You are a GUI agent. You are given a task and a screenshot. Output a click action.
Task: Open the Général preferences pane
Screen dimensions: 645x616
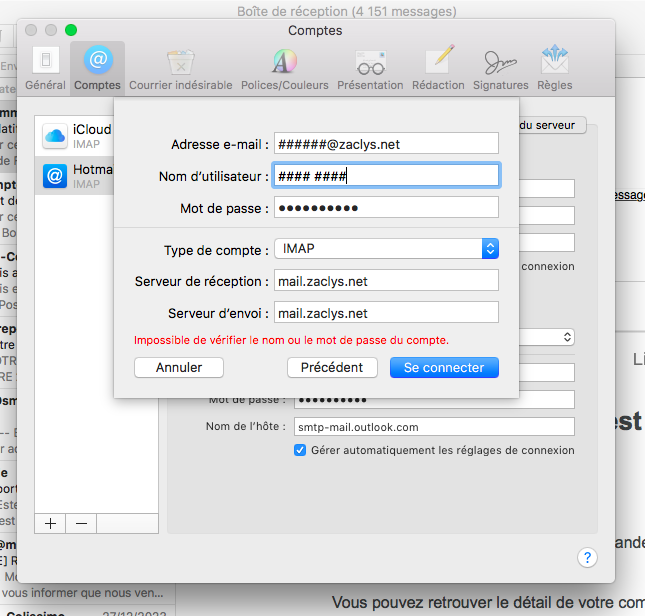tap(45, 67)
